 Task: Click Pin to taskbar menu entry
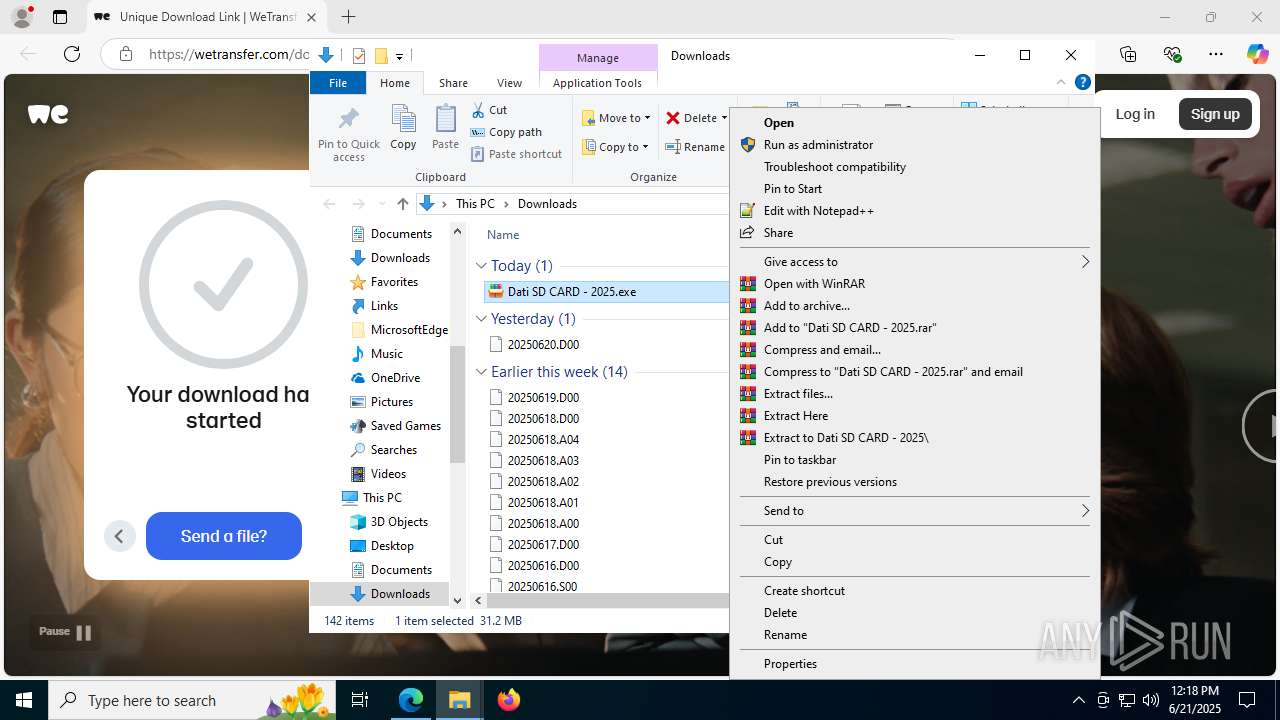point(799,460)
